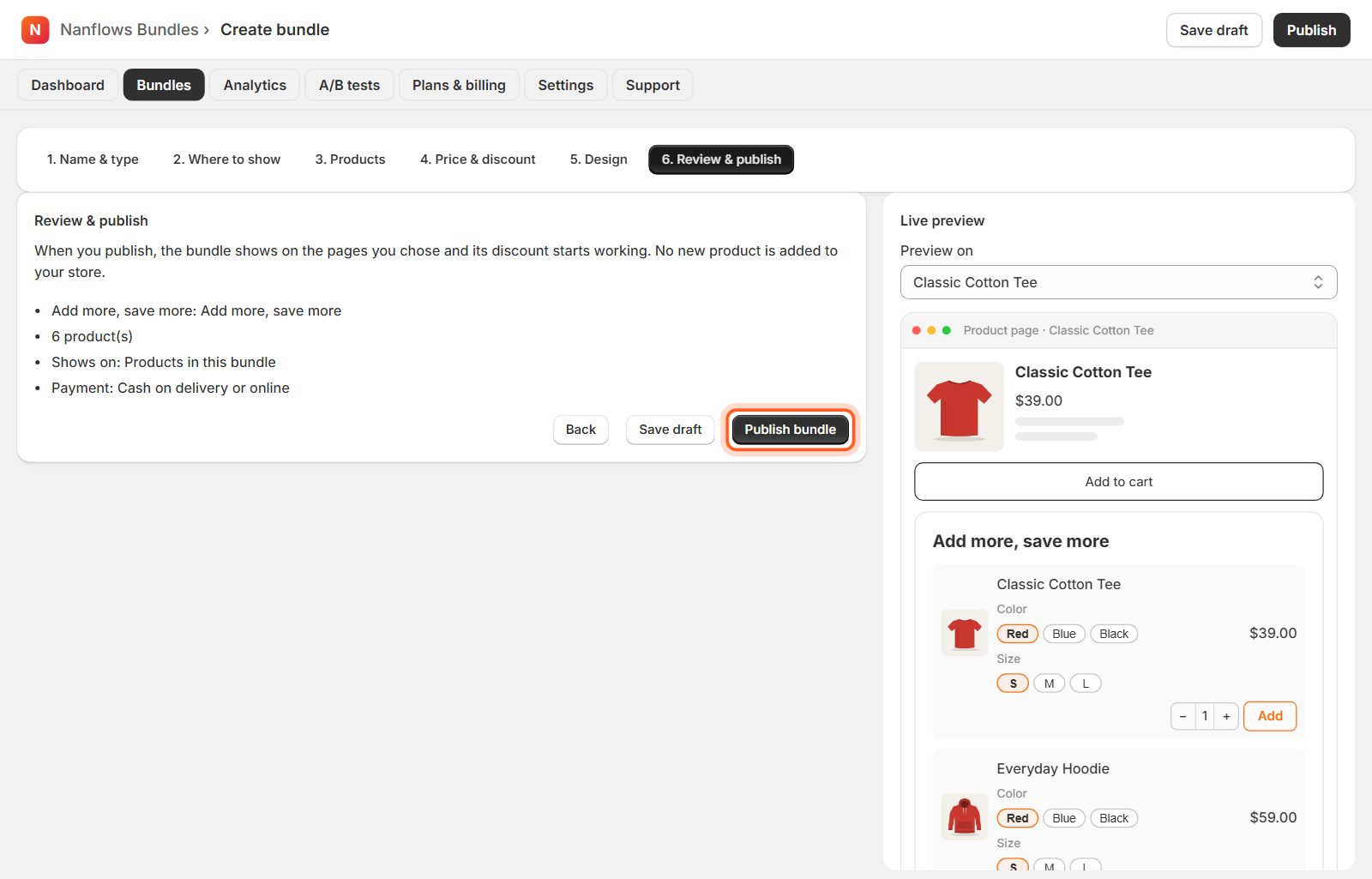Choose size M for Classic Cotton Tee

tap(1050, 683)
